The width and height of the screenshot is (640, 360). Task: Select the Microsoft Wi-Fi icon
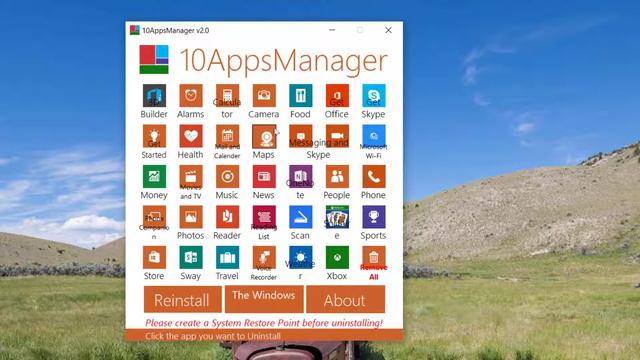pos(373,136)
